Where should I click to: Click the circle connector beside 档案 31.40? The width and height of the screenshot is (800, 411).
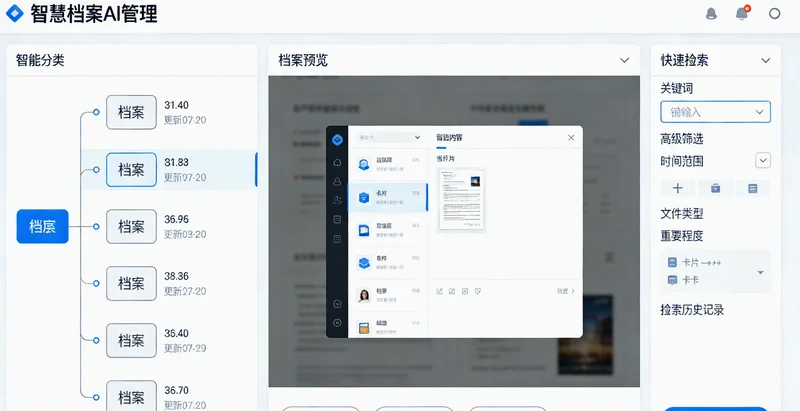pos(96,112)
